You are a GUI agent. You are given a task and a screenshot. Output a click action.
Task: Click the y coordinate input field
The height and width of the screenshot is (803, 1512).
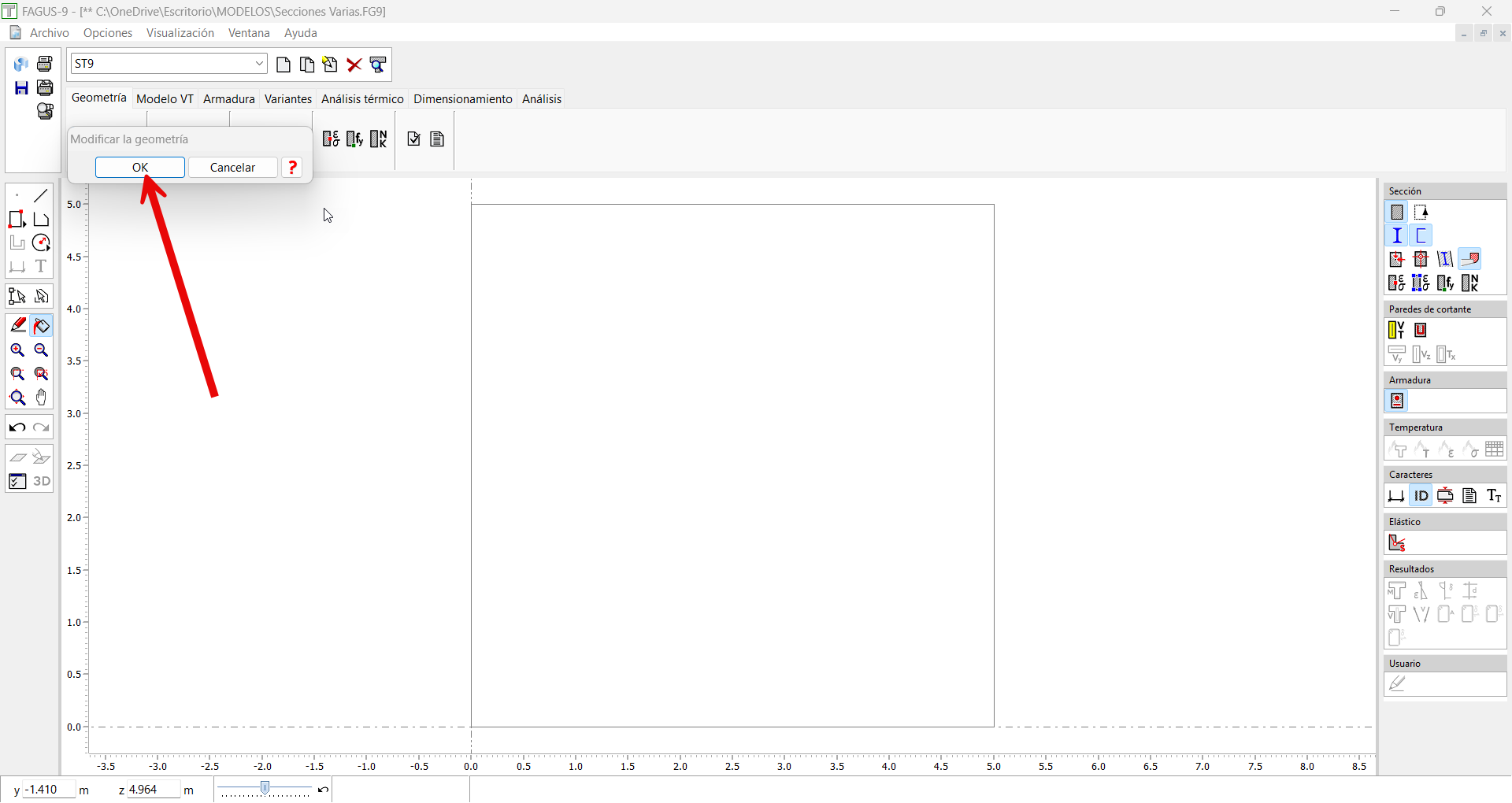click(x=49, y=790)
